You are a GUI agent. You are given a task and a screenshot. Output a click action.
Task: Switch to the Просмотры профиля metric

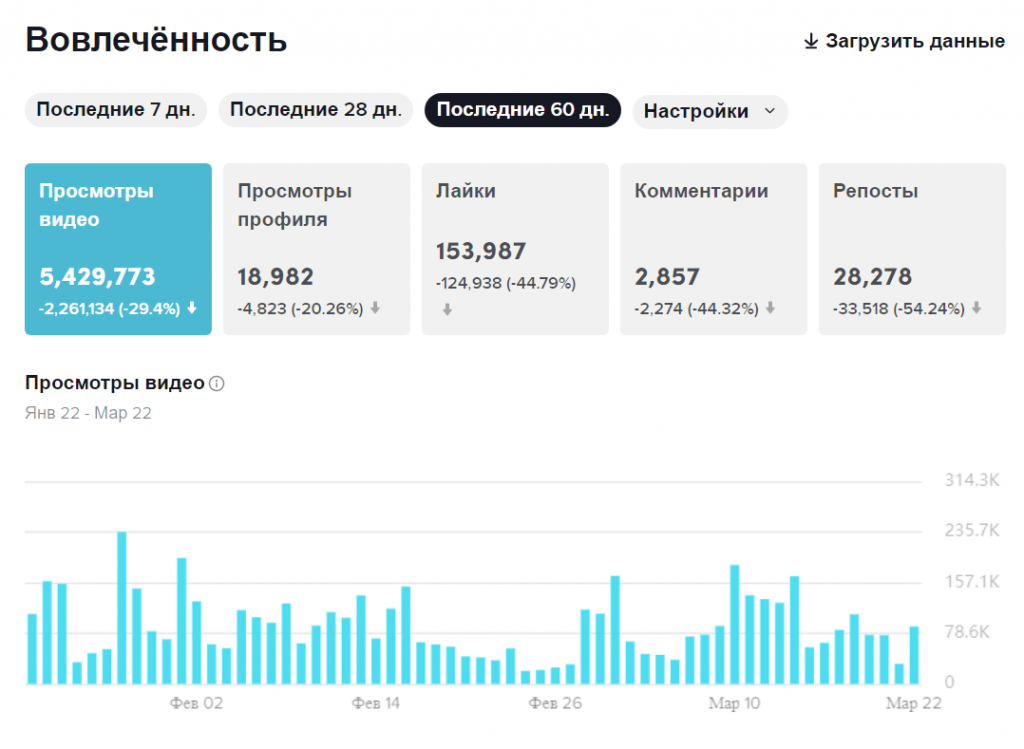point(316,248)
